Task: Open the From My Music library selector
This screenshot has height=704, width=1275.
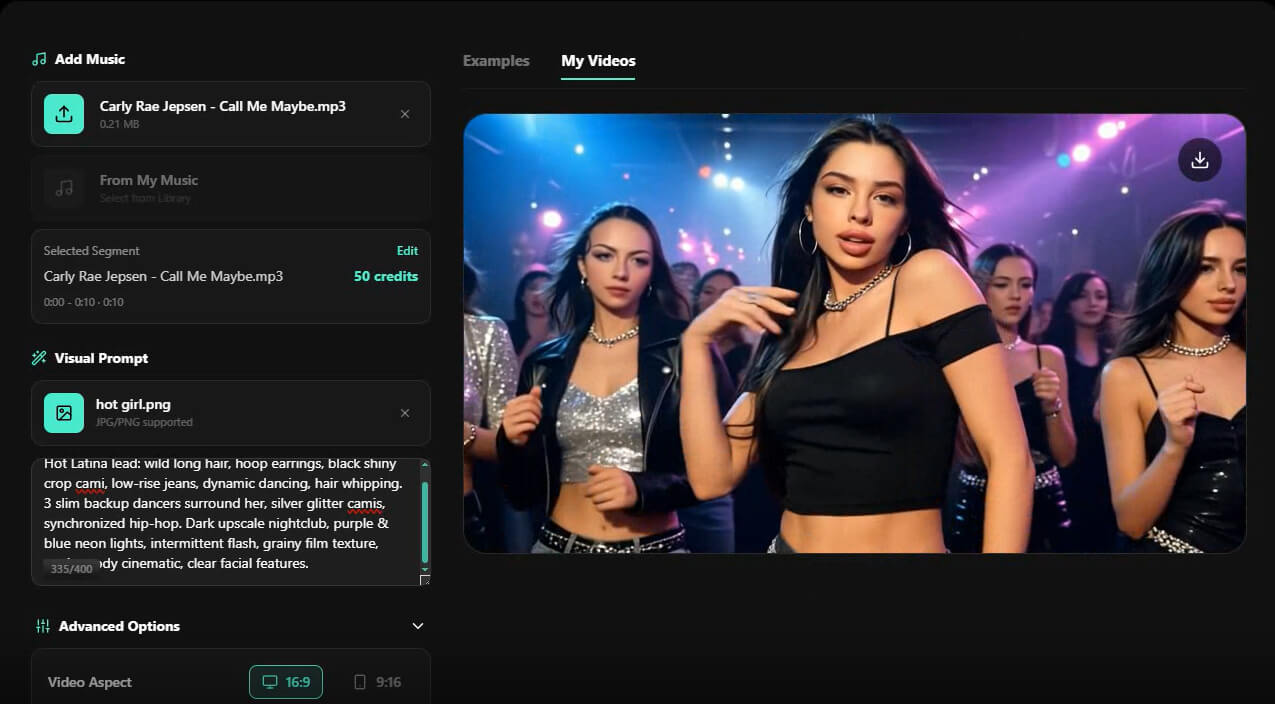Action: coord(231,188)
